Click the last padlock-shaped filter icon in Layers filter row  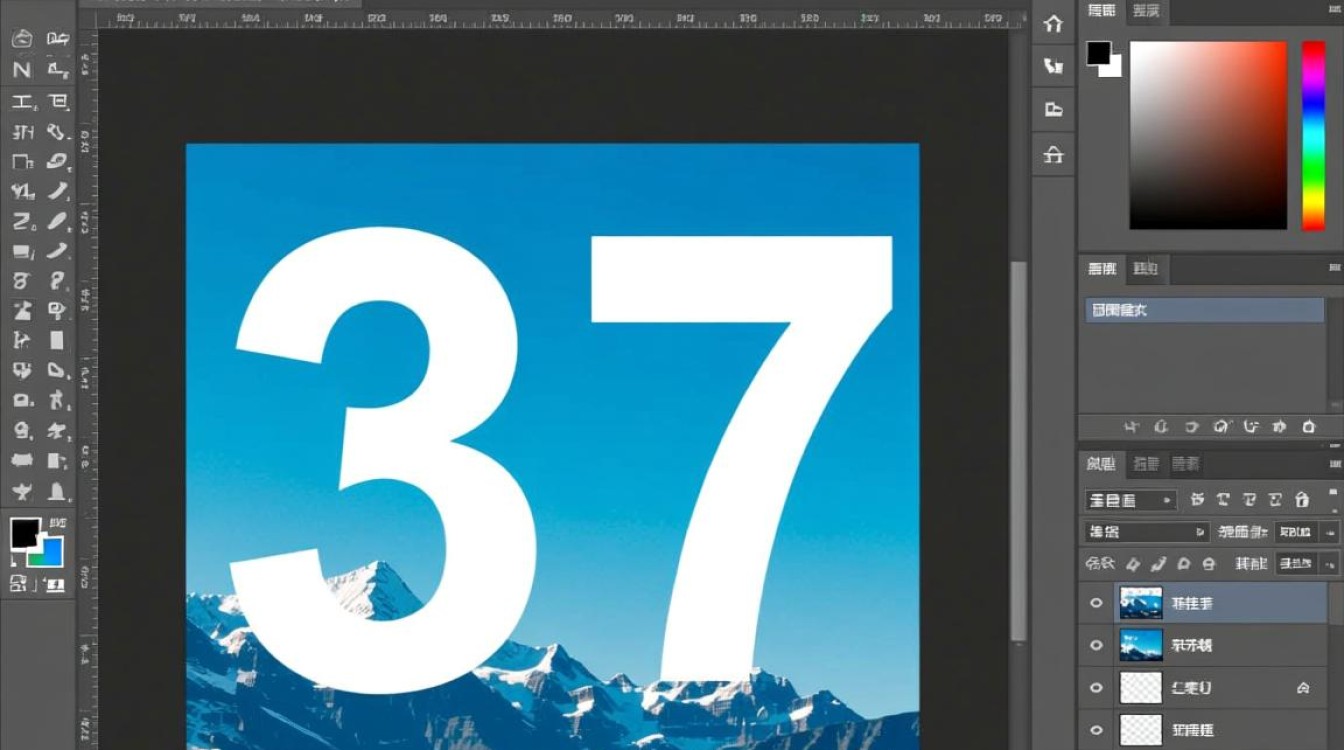point(1301,500)
